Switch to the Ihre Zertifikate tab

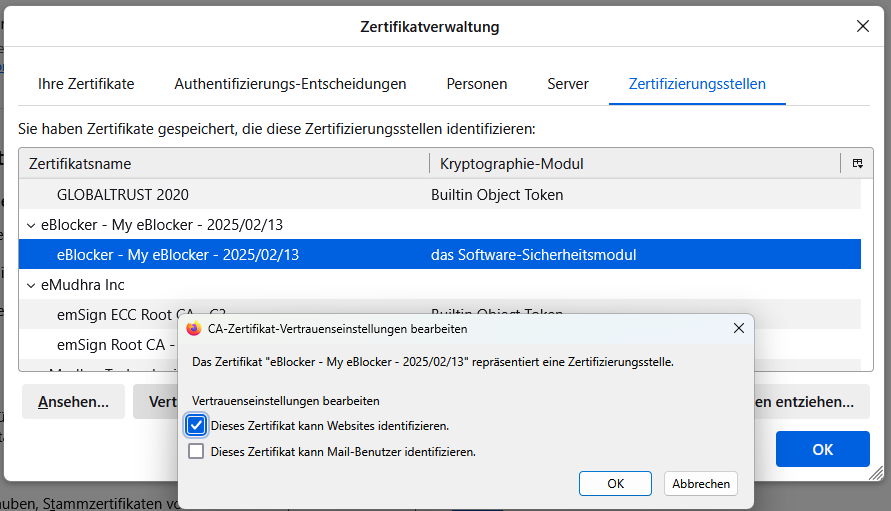86,84
